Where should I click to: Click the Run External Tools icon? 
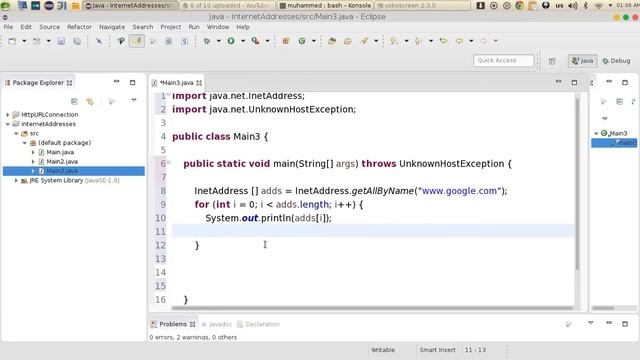pos(256,41)
